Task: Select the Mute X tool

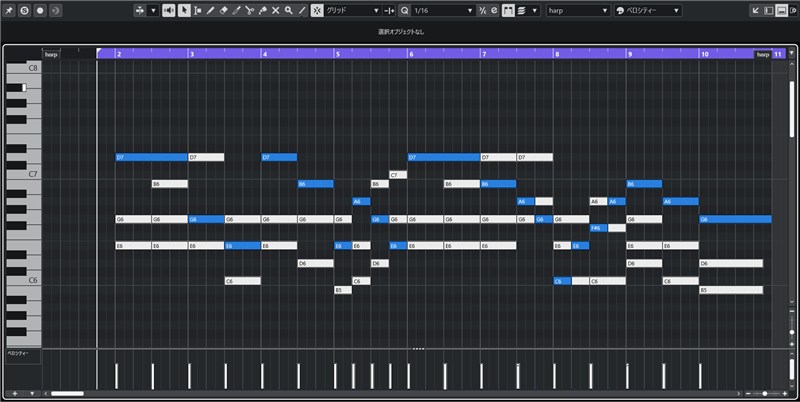Action: tap(276, 10)
